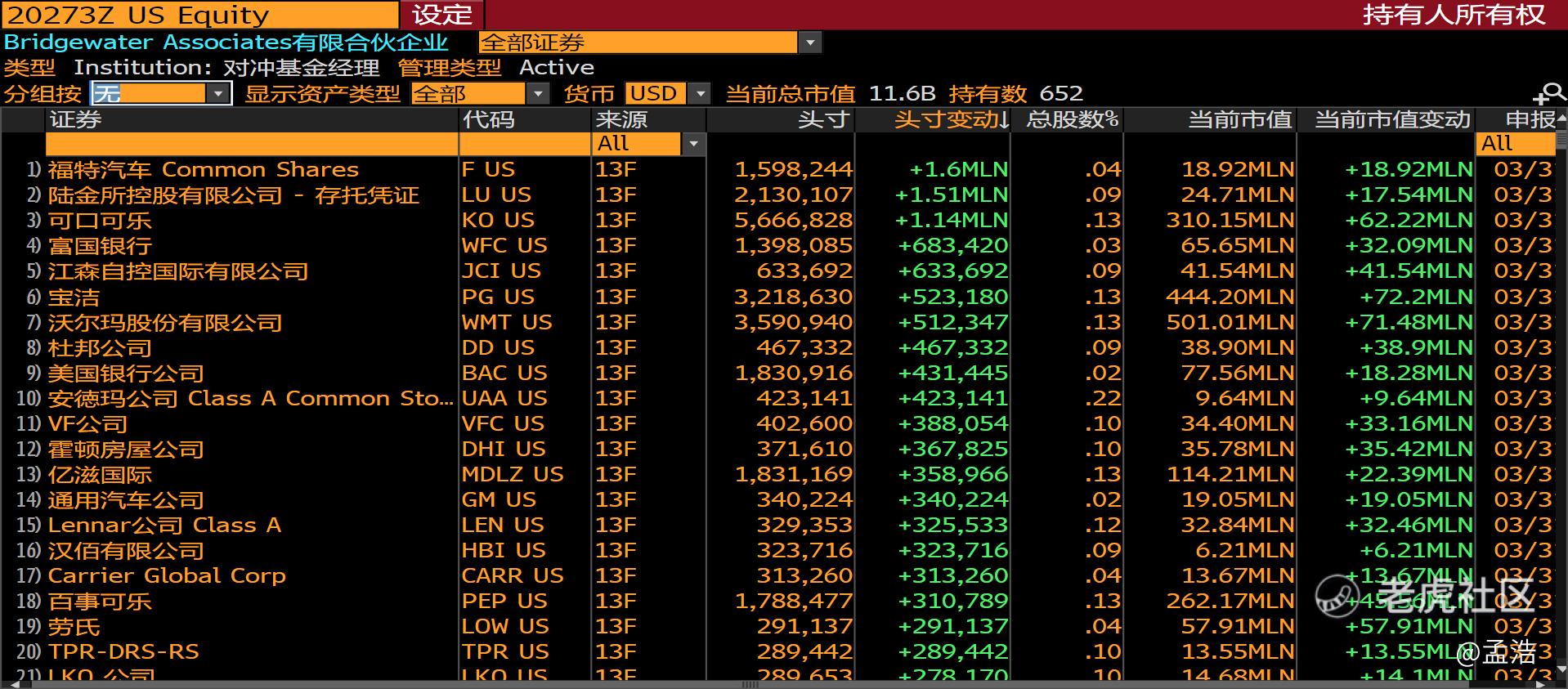1568x689 pixels.
Task: Click market value 444.20MLN
Action: click(x=1230, y=297)
